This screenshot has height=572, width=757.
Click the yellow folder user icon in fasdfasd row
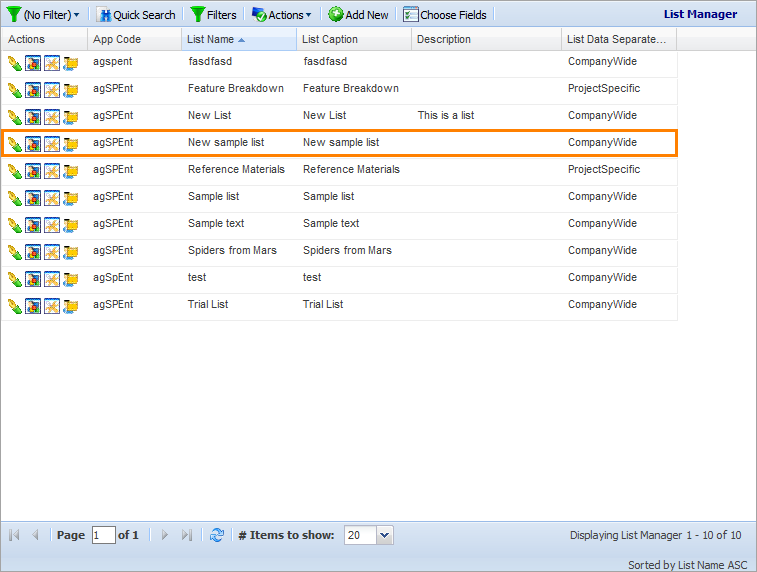click(x=70, y=63)
